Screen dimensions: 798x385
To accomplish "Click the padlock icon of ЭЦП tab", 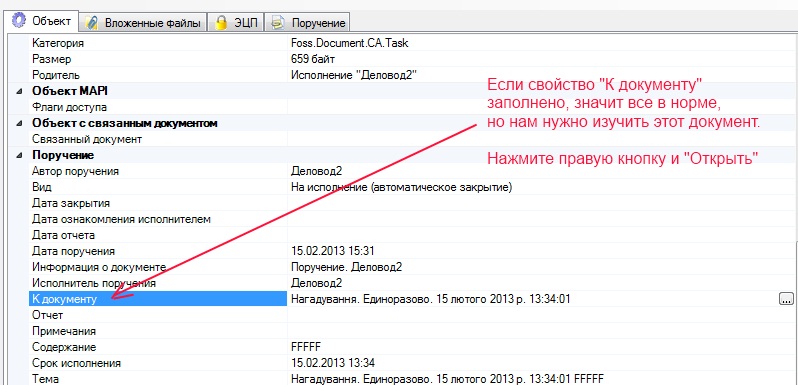I will click(x=220, y=22).
